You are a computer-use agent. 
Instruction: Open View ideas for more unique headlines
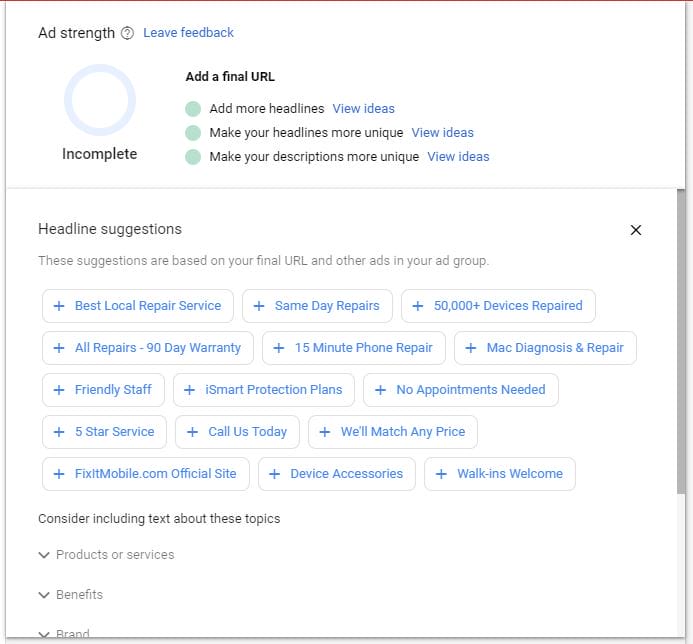[442, 133]
